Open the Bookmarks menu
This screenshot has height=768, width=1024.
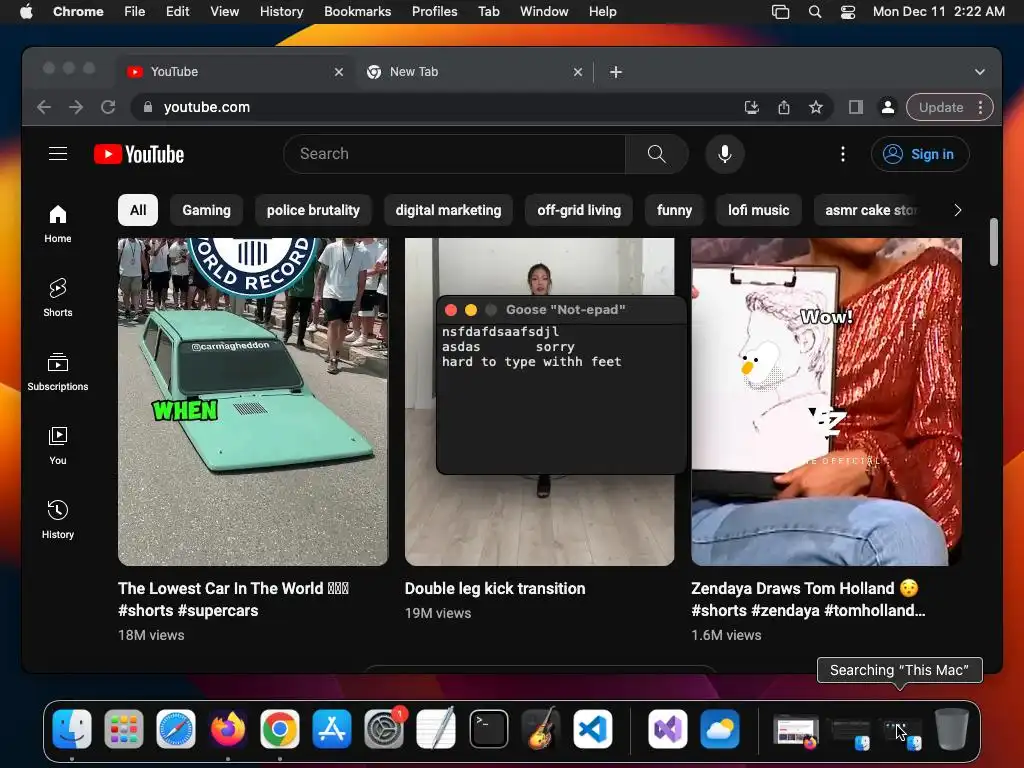357,11
